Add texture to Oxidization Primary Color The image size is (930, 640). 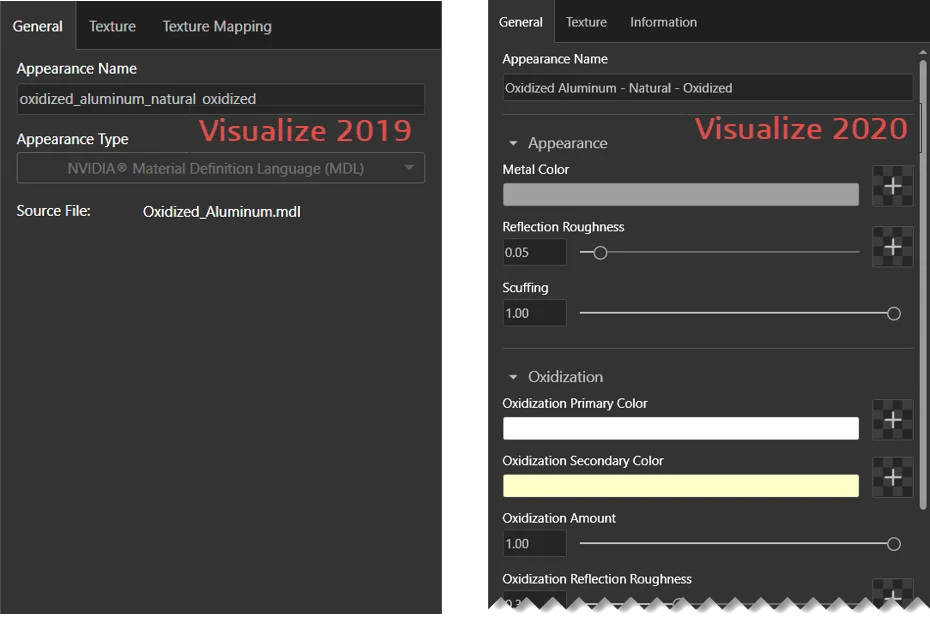coord(892,421)
